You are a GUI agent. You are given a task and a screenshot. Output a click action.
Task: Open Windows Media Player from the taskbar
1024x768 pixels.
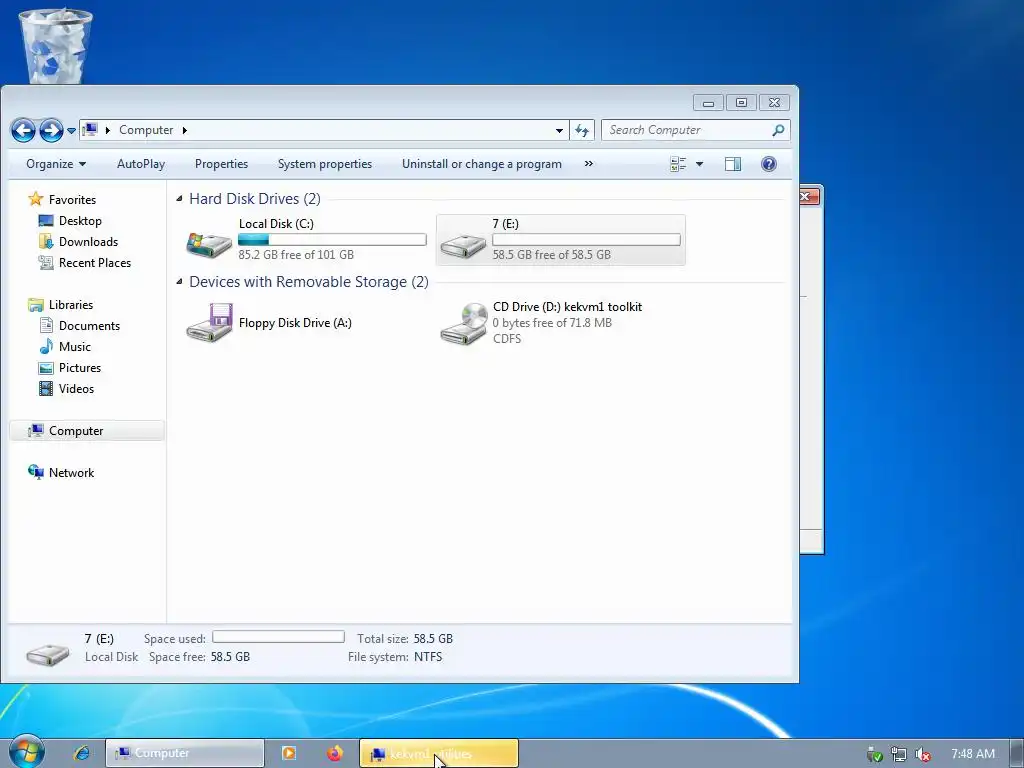[289, 753]
